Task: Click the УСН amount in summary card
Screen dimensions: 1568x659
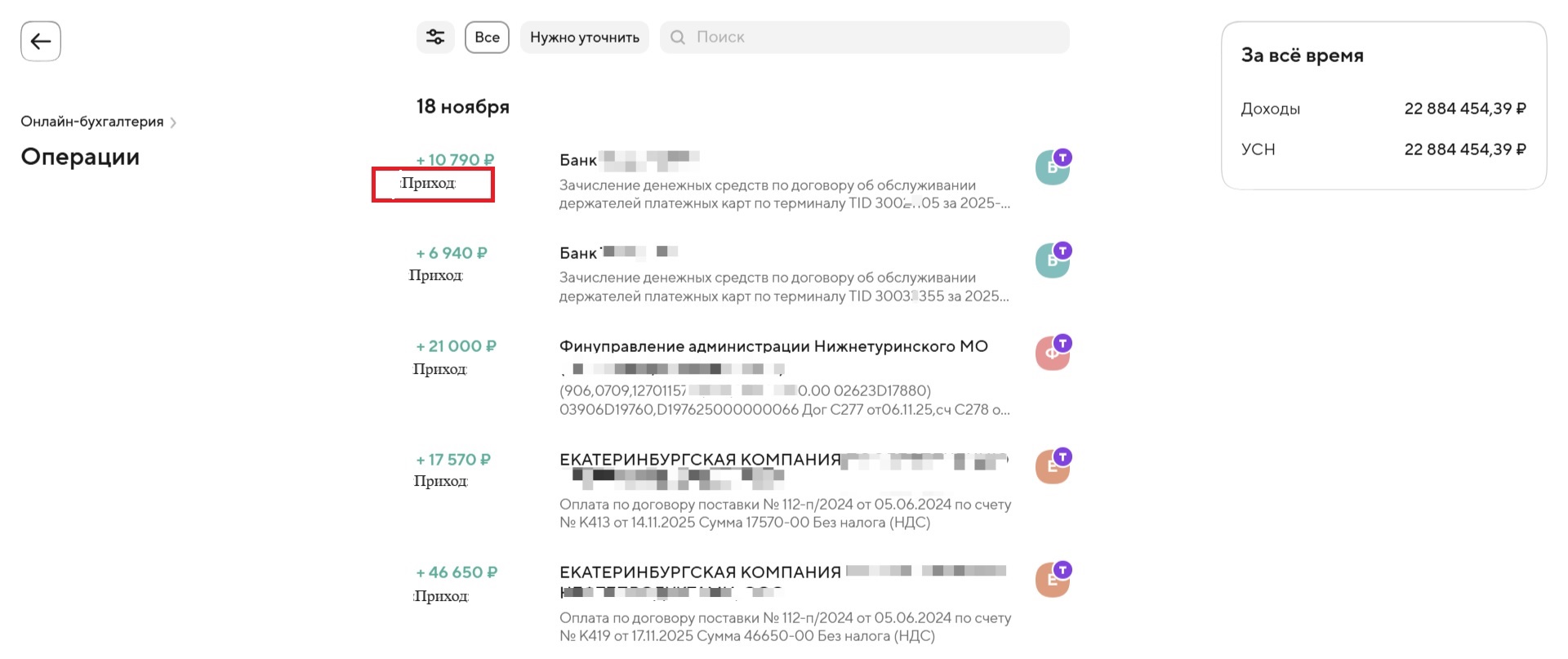Action: click(x=1464, y=149)
